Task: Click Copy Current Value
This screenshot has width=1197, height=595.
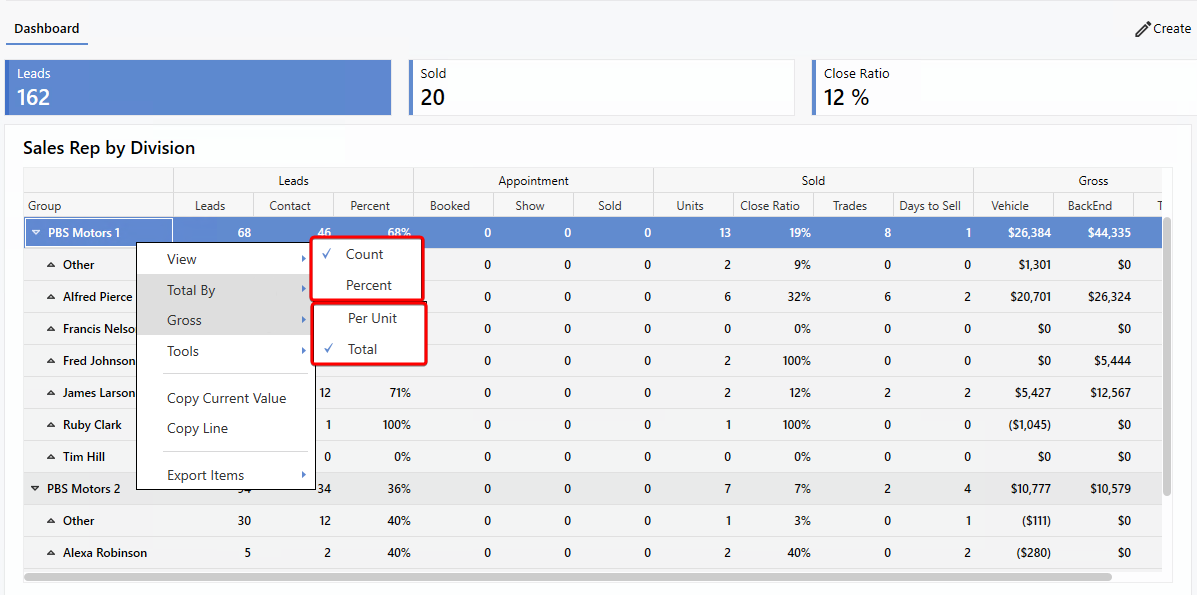Action: click(226, 398)
